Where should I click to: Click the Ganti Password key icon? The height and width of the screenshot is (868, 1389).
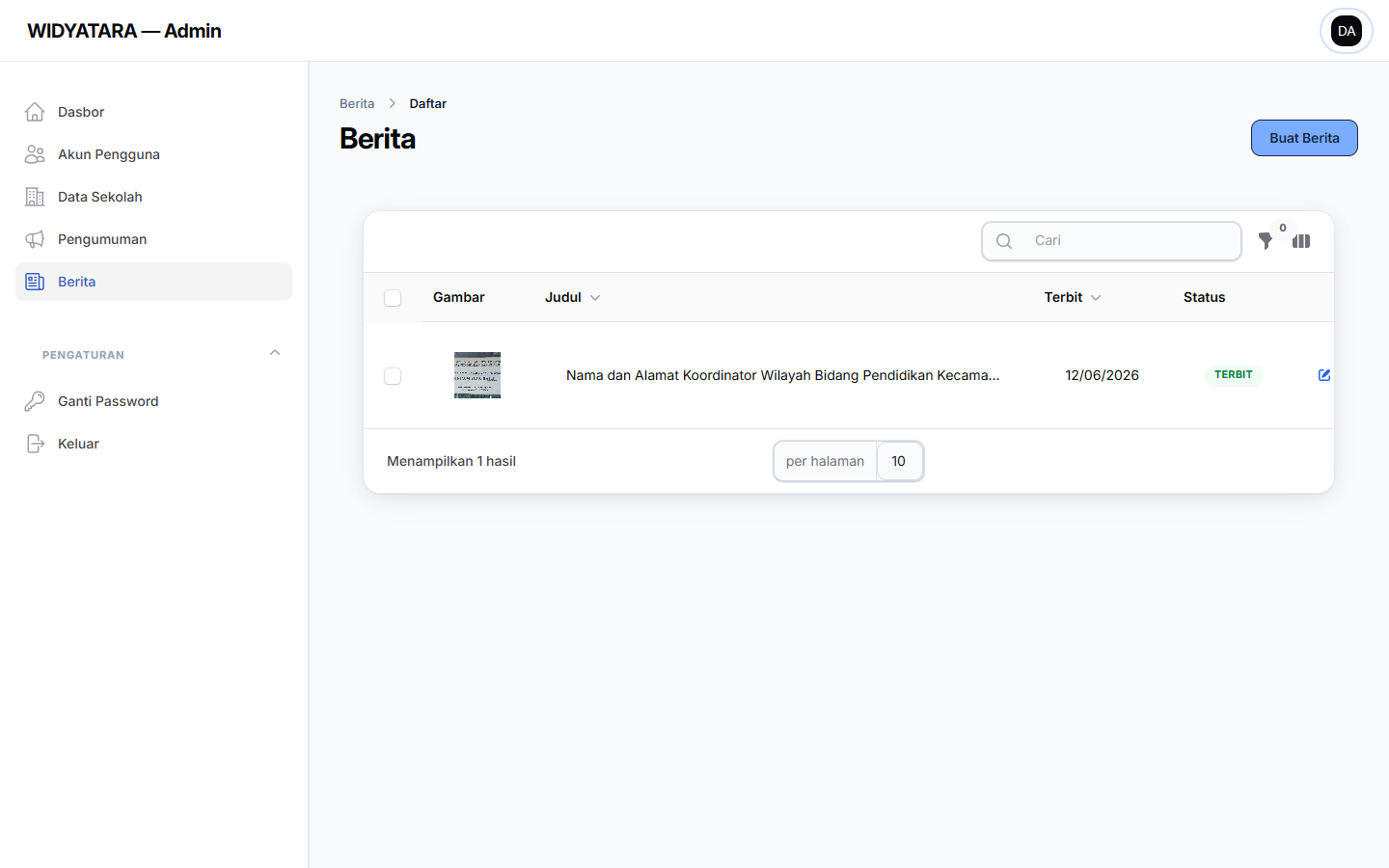tap(35, 401)
